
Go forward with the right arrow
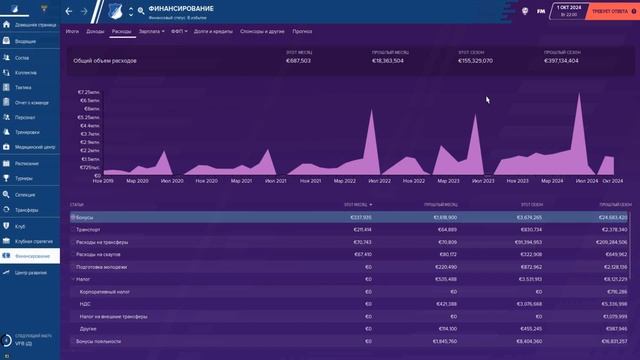(84, 11)
